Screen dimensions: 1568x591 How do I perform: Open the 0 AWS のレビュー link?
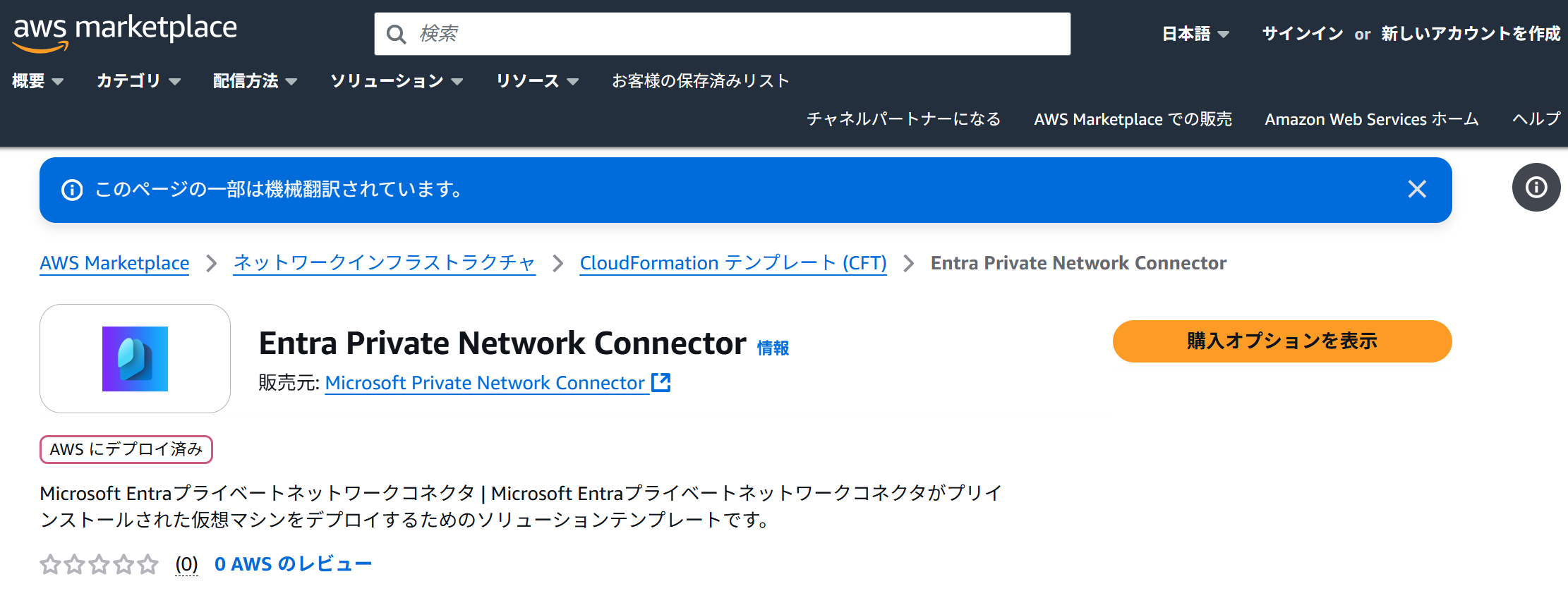click(x=293, y=564)
